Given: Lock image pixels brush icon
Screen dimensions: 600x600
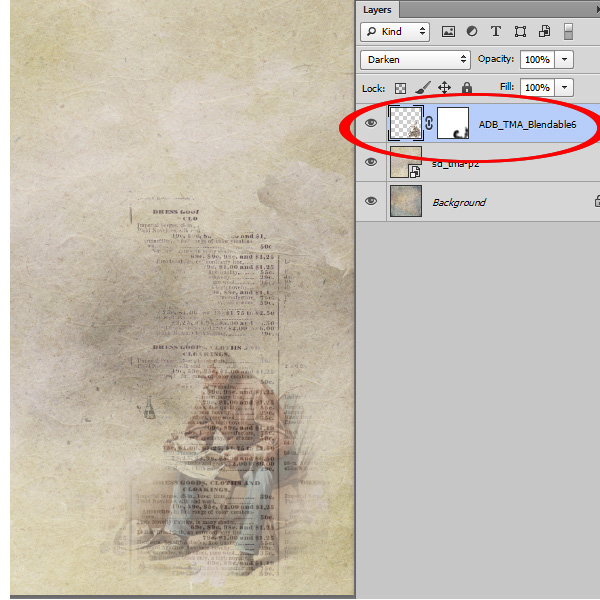Looking at the screenshot, I should [423, 88].
